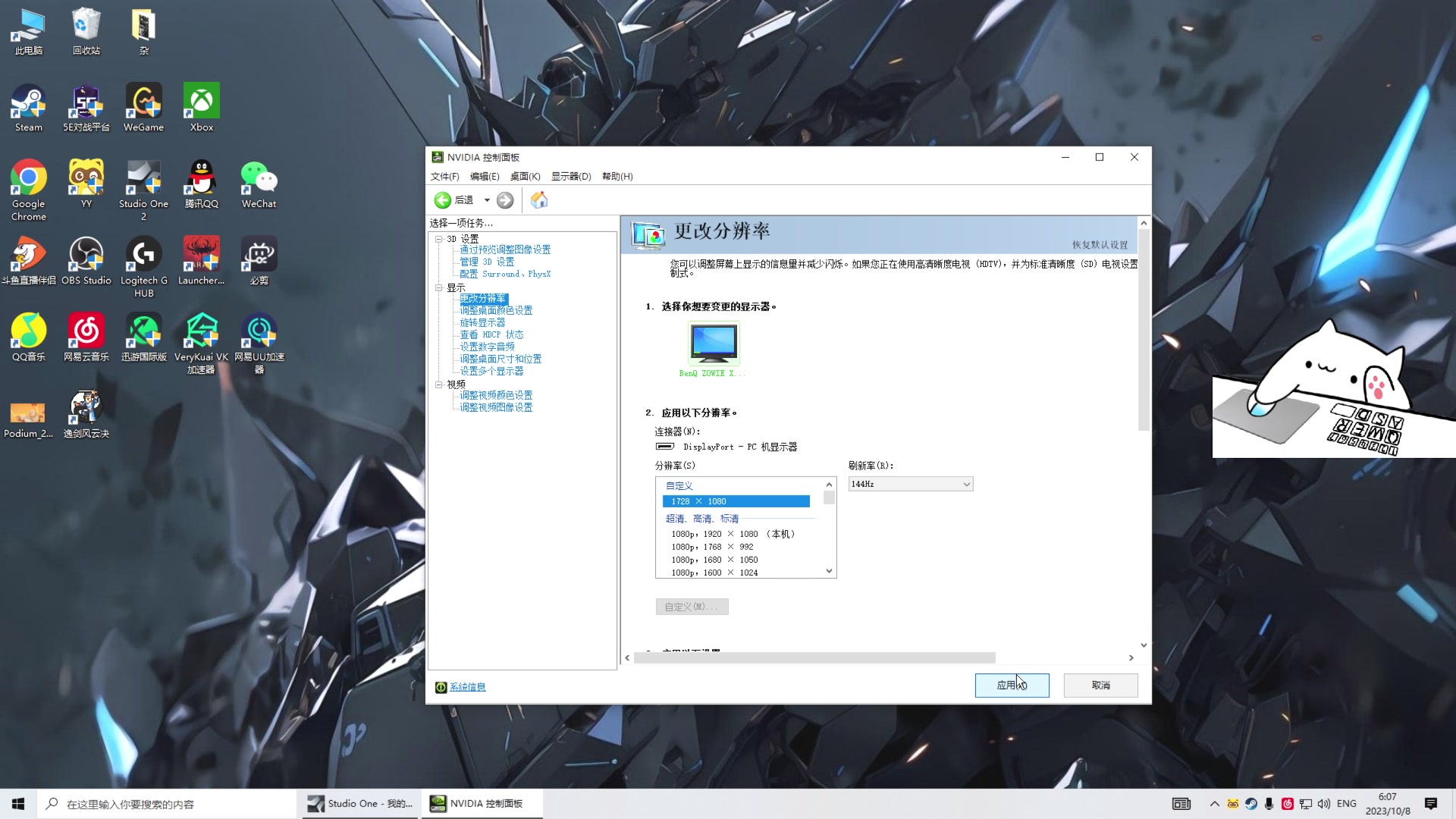
Task: Open the 此电脑 desktop icon
Action: pyautogui.click(x=29, y=31)
